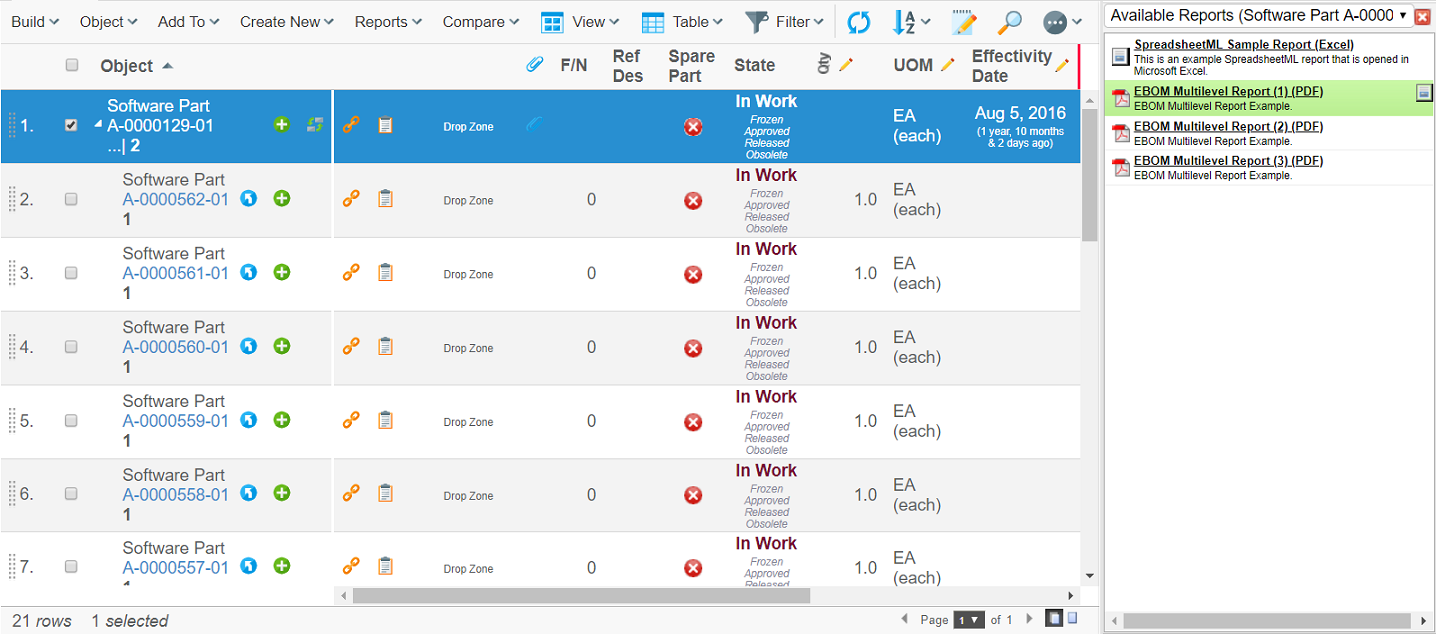Screen dimensions: 1436x634
Task: Open the magnifier search tool
Action: click(1010, 22)
